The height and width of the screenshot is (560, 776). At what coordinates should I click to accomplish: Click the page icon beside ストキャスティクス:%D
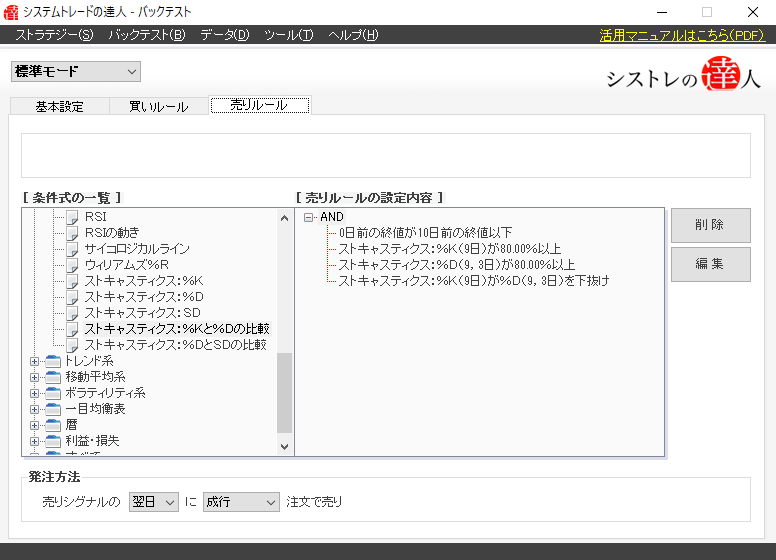click(x=72, y=297)
